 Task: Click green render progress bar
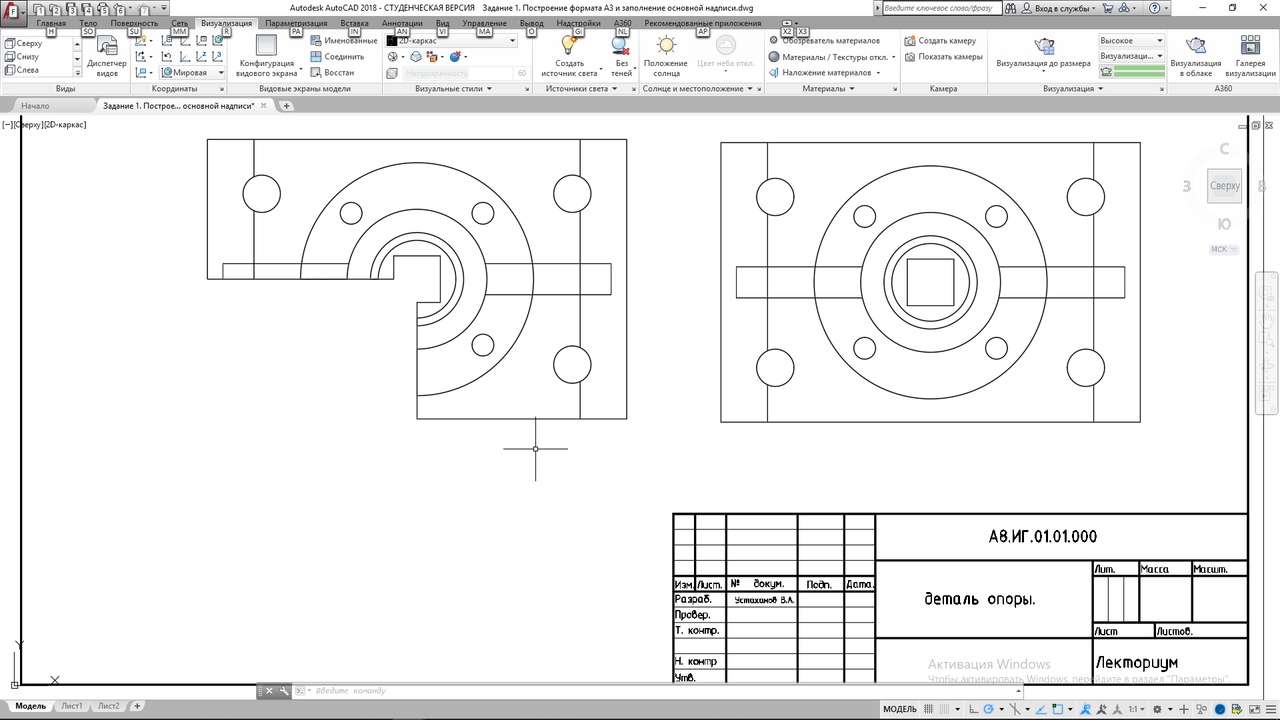1139,72
